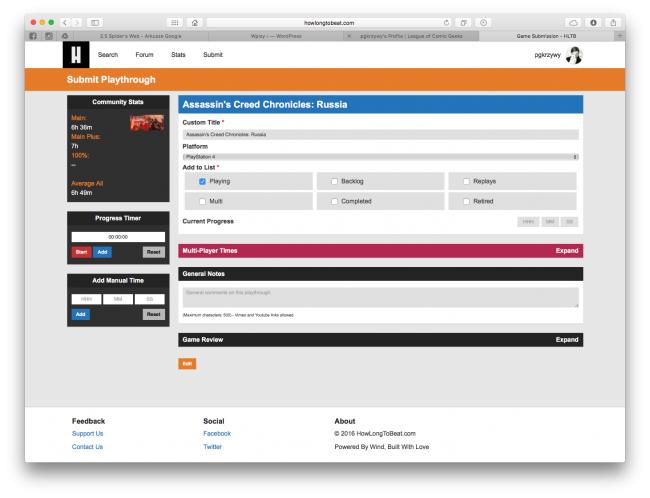Check the Replays checkbox

[x=466, y=182]
